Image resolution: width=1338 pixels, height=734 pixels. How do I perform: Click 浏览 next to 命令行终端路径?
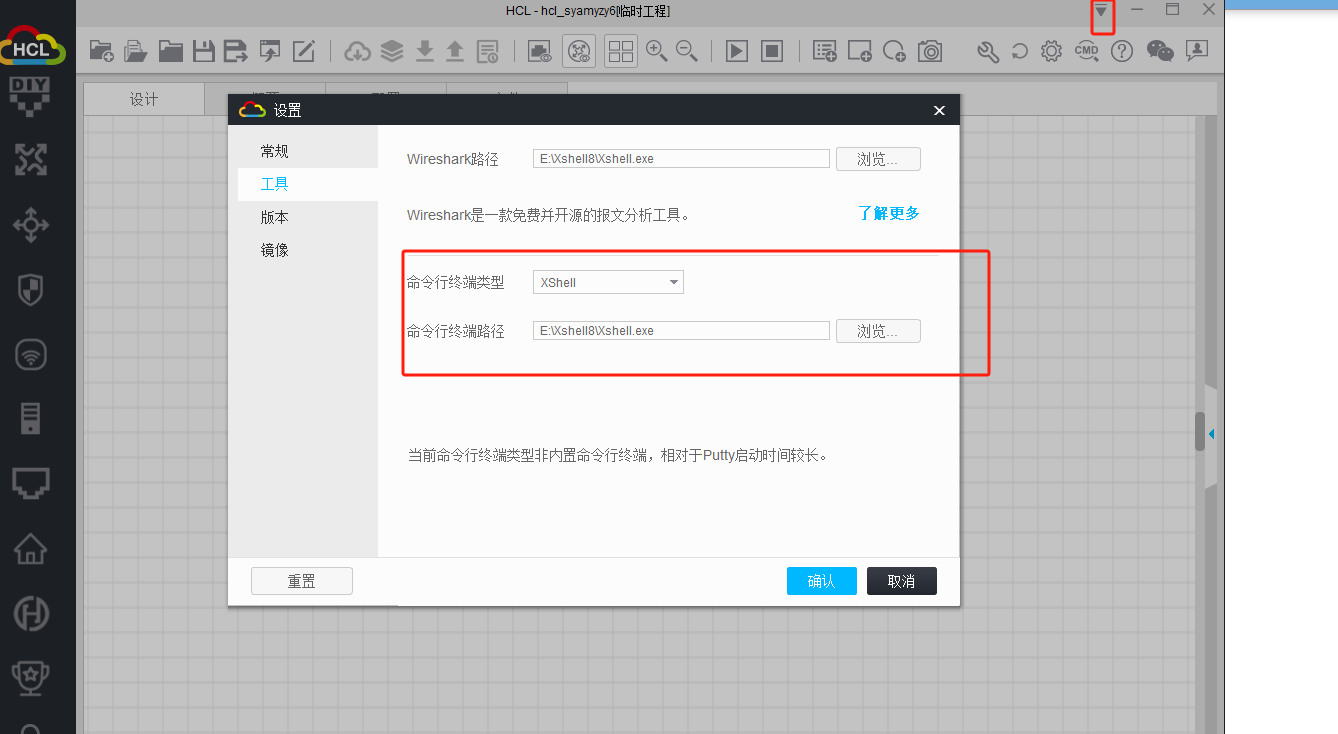point(878,331)
